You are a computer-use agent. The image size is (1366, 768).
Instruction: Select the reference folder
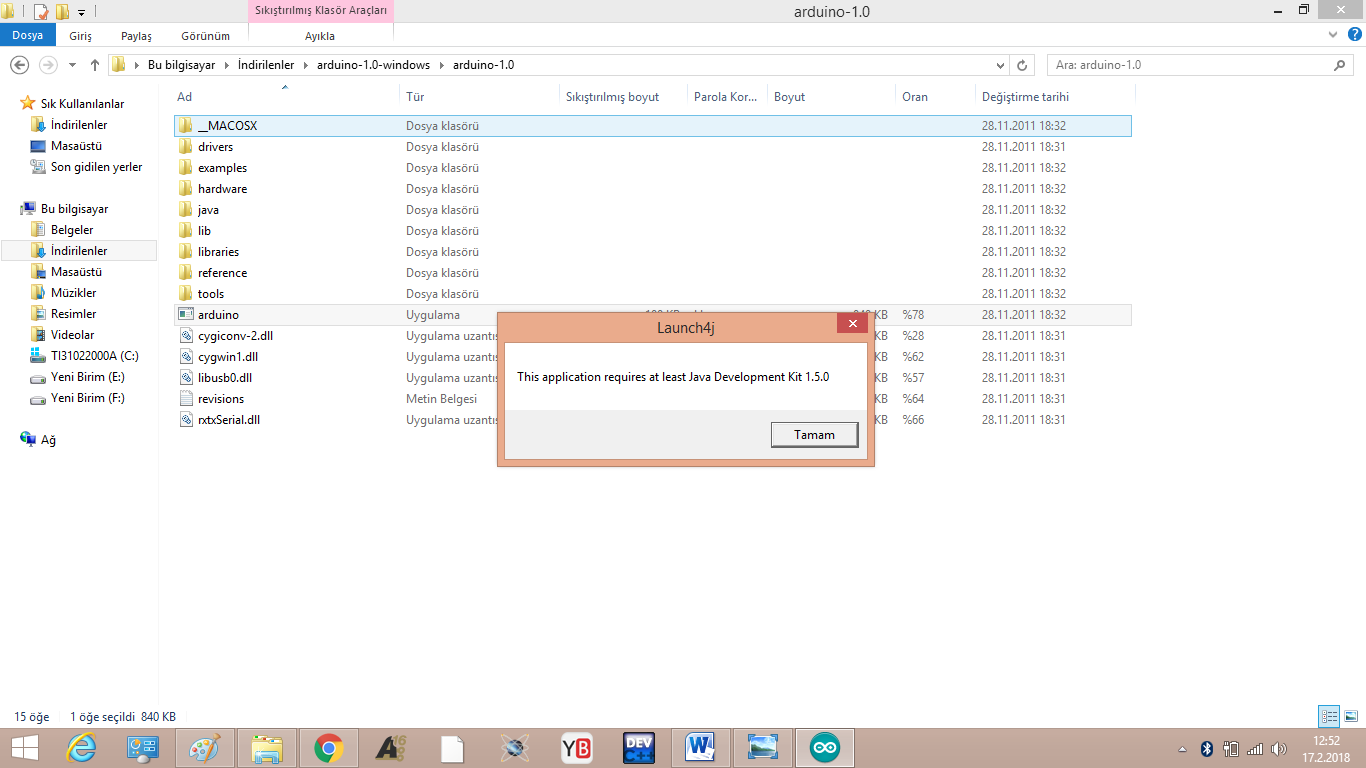pos(222,273)
